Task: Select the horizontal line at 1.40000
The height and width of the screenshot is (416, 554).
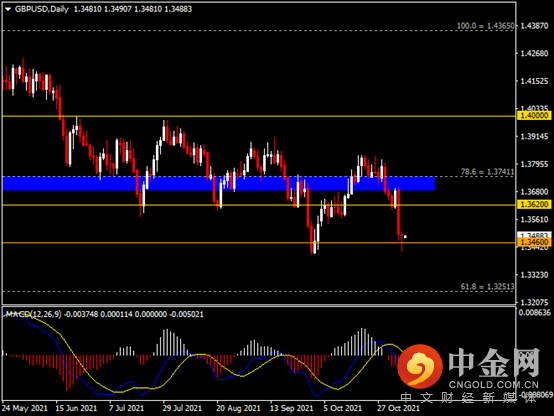Action: coord(259,116)
